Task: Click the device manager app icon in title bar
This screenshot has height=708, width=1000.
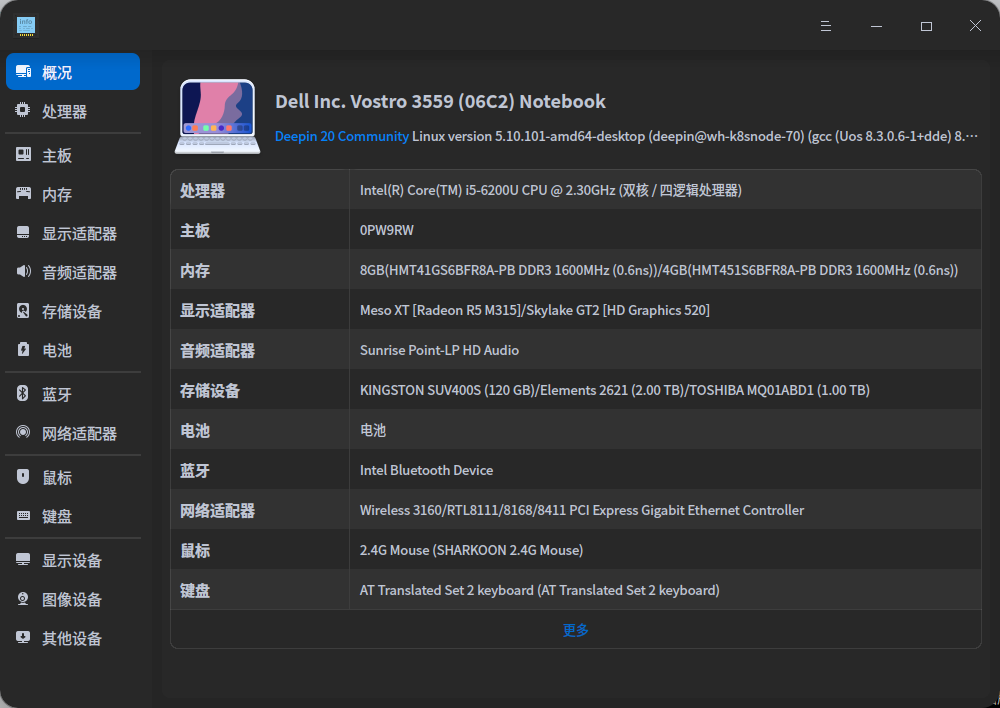Action: 26,26
